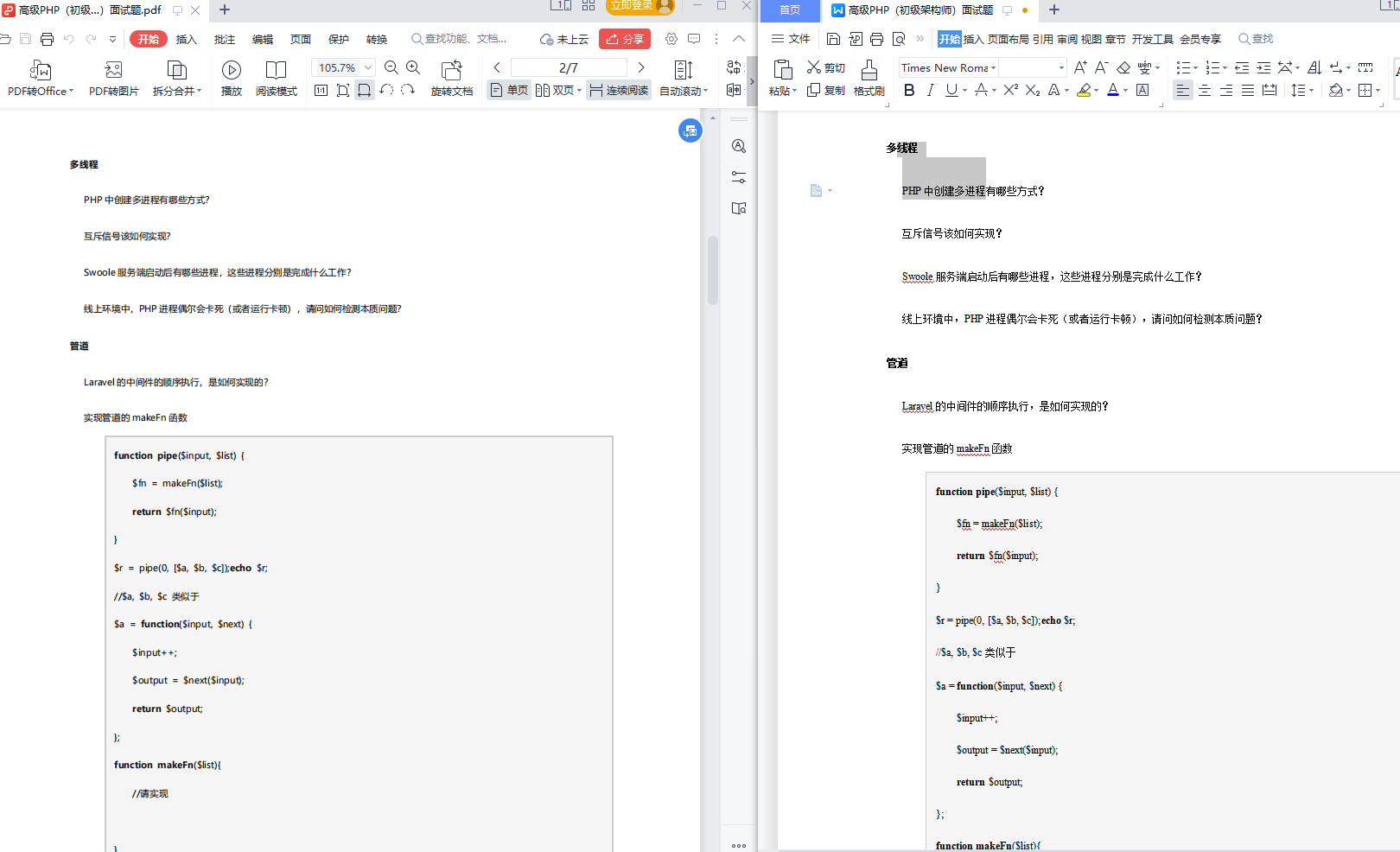The width and height of the screenshot is (1400, 852).
Task: Open highlight color dropdown arrow
Action: [x=1096, y=90]
